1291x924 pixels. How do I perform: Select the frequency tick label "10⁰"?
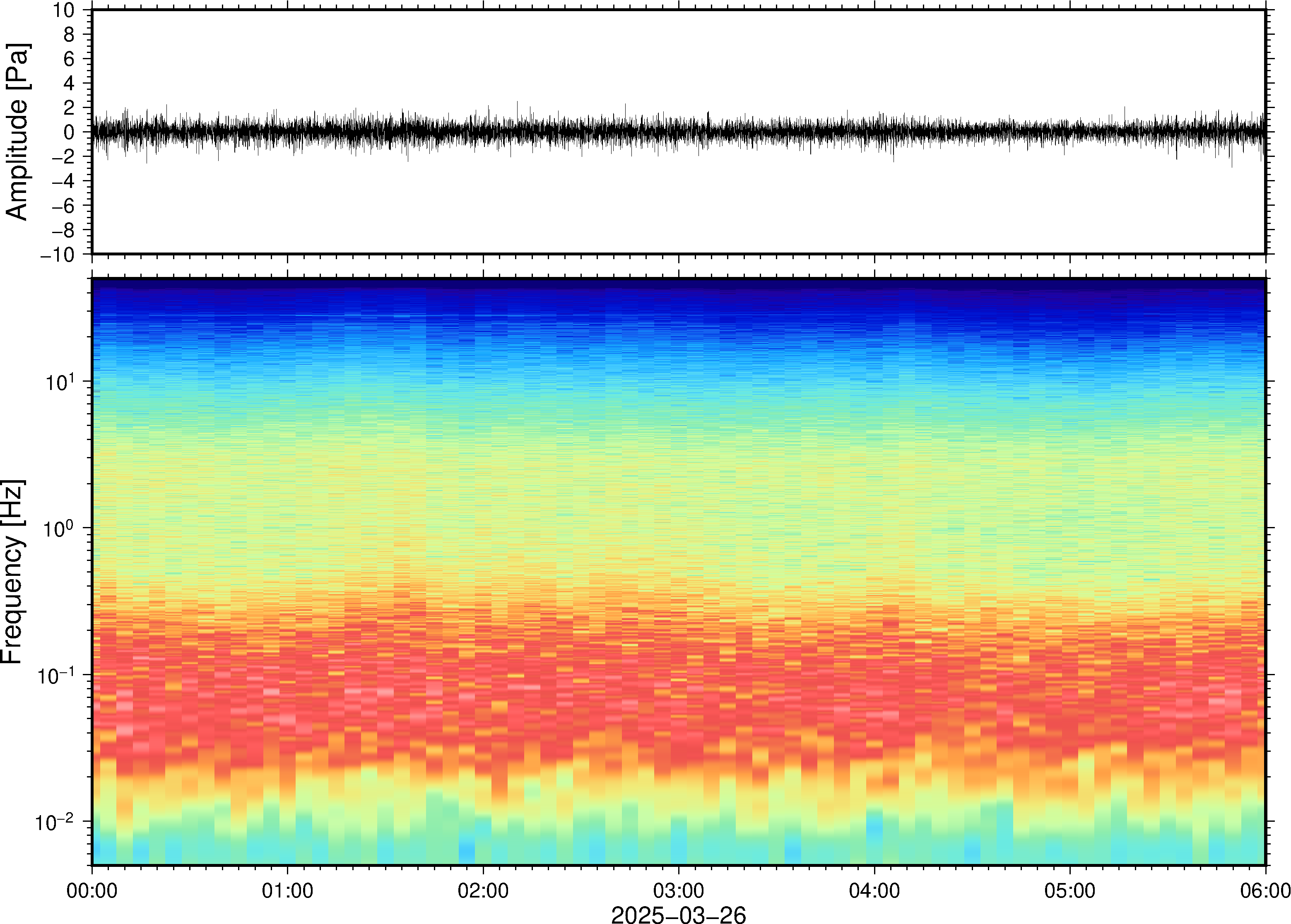(x=60, y=528)
